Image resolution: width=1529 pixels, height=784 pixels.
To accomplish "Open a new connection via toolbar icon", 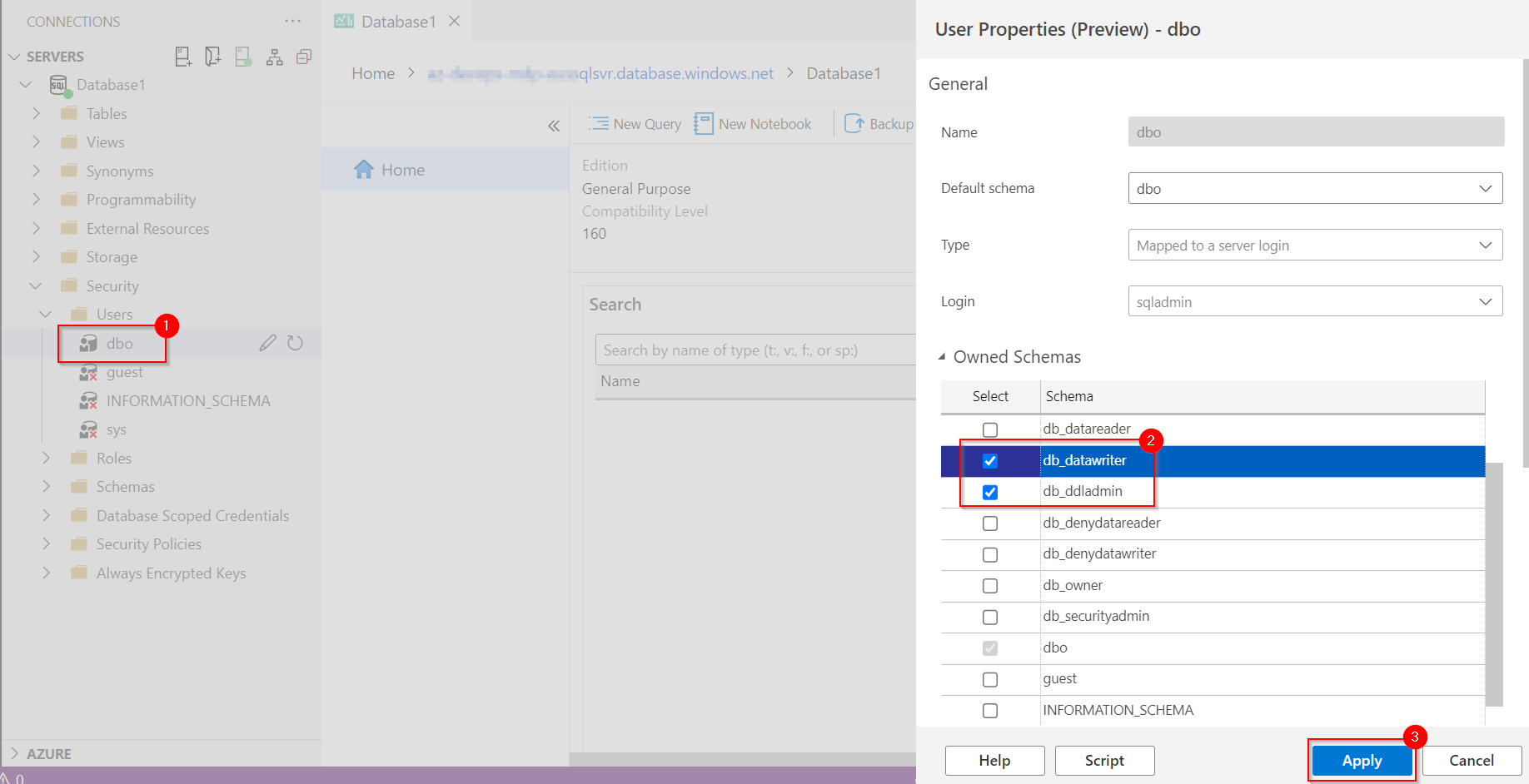I will click(183, 56).
